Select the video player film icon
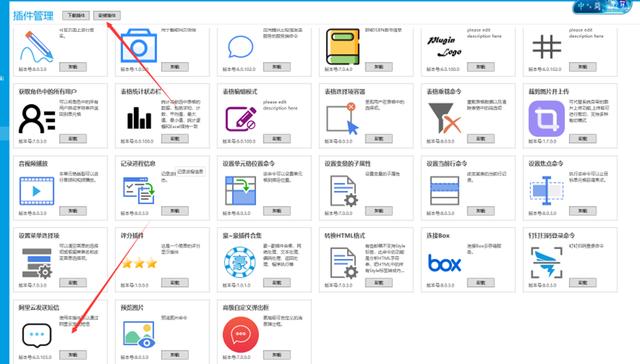The width and height of the screenshot is (640, 364). coord(37,191)
